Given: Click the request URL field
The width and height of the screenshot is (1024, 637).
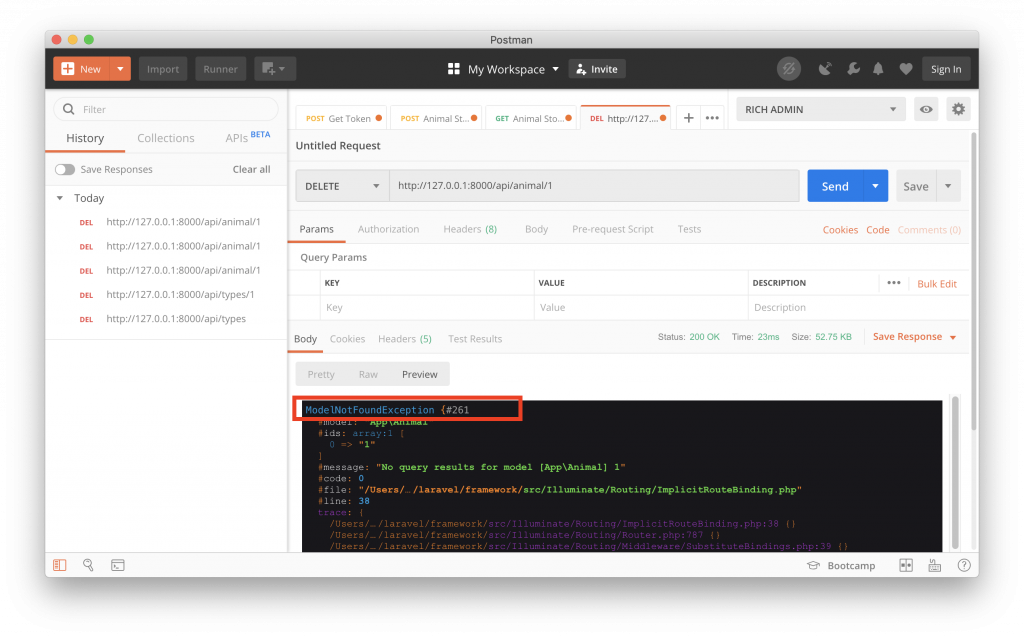Looking at the screenshot, I should [x=594, y=186].
